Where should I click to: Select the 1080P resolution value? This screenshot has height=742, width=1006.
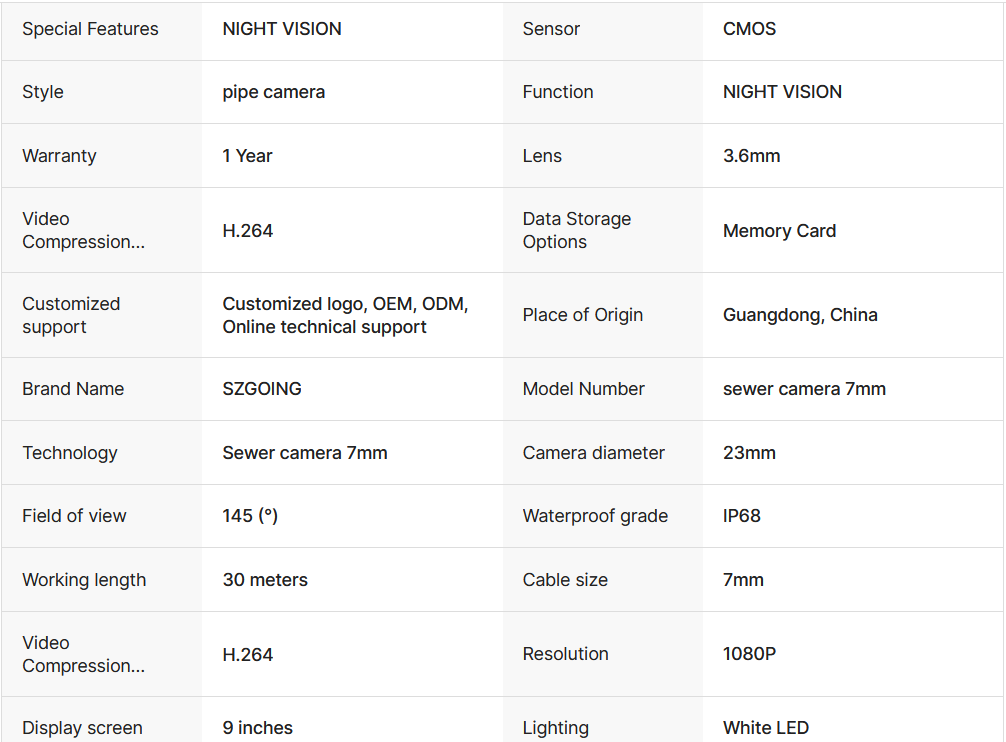pyautogui.click(x=749, y=653)
